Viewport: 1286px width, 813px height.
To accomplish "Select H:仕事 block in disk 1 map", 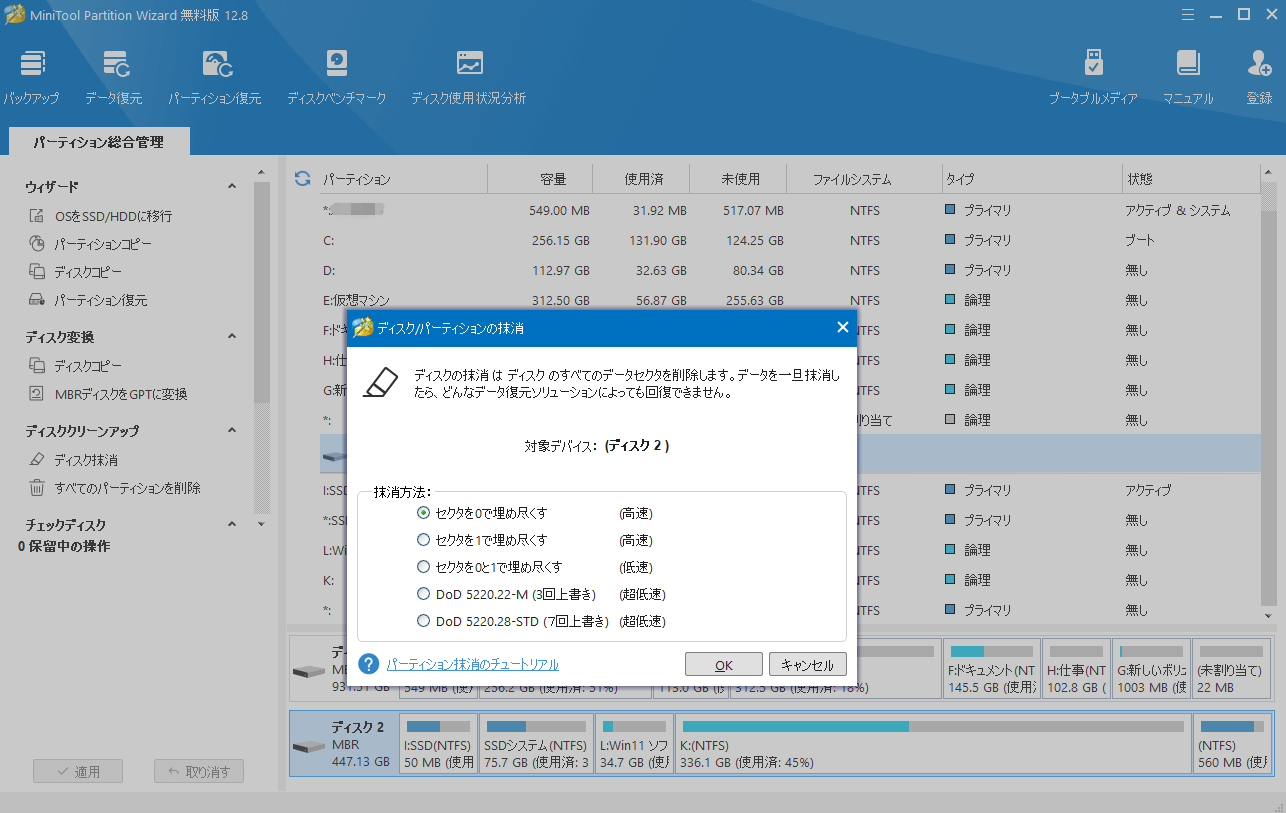I will click(x=1076, y=669).
